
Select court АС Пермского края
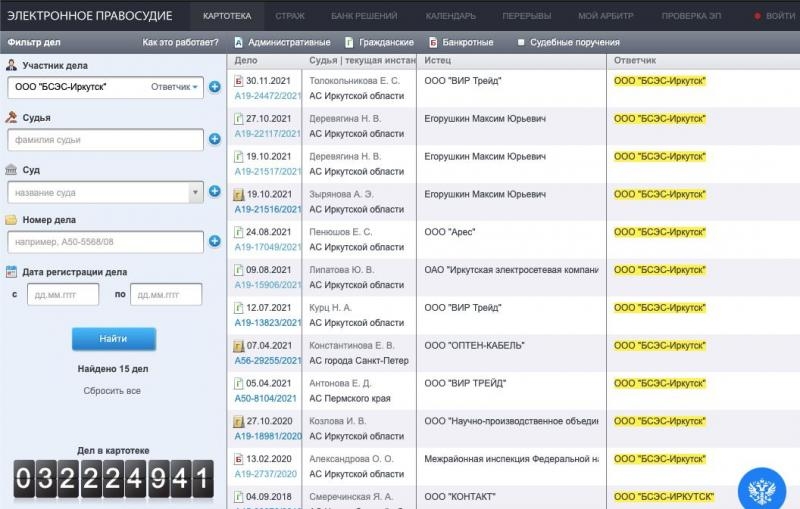click(x=349, y=398)
